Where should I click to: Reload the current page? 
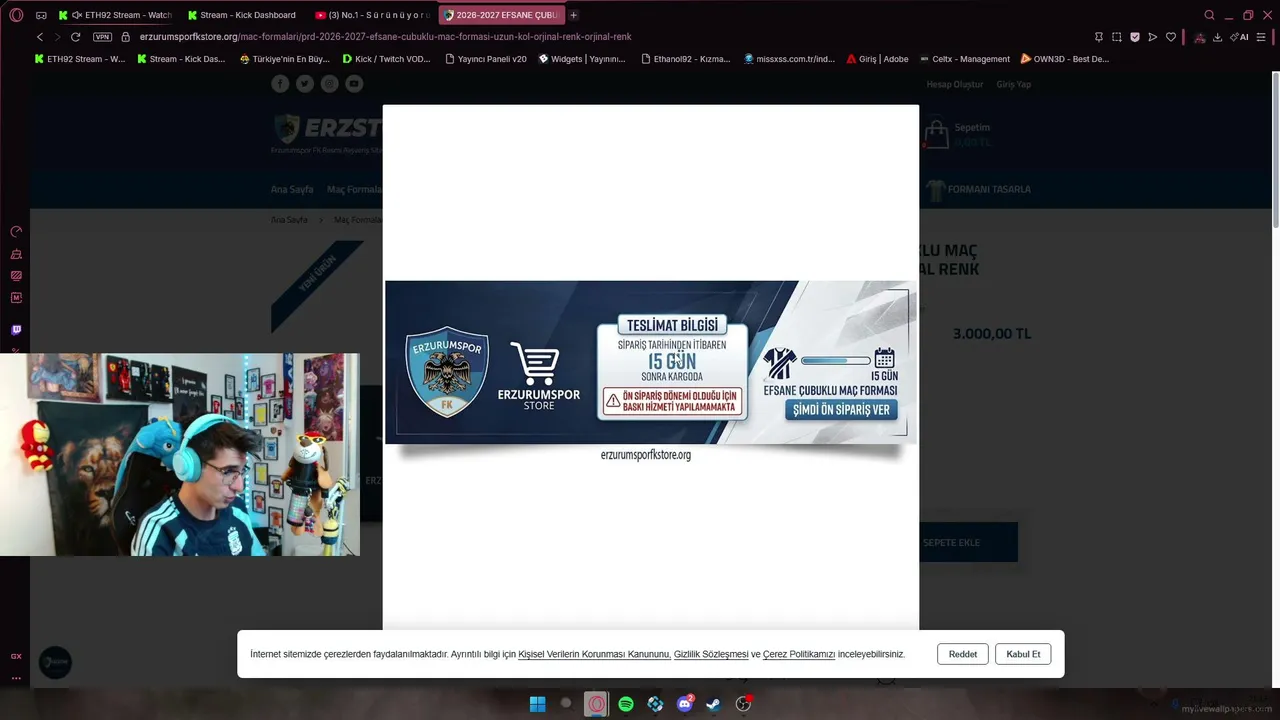(75, 37)
